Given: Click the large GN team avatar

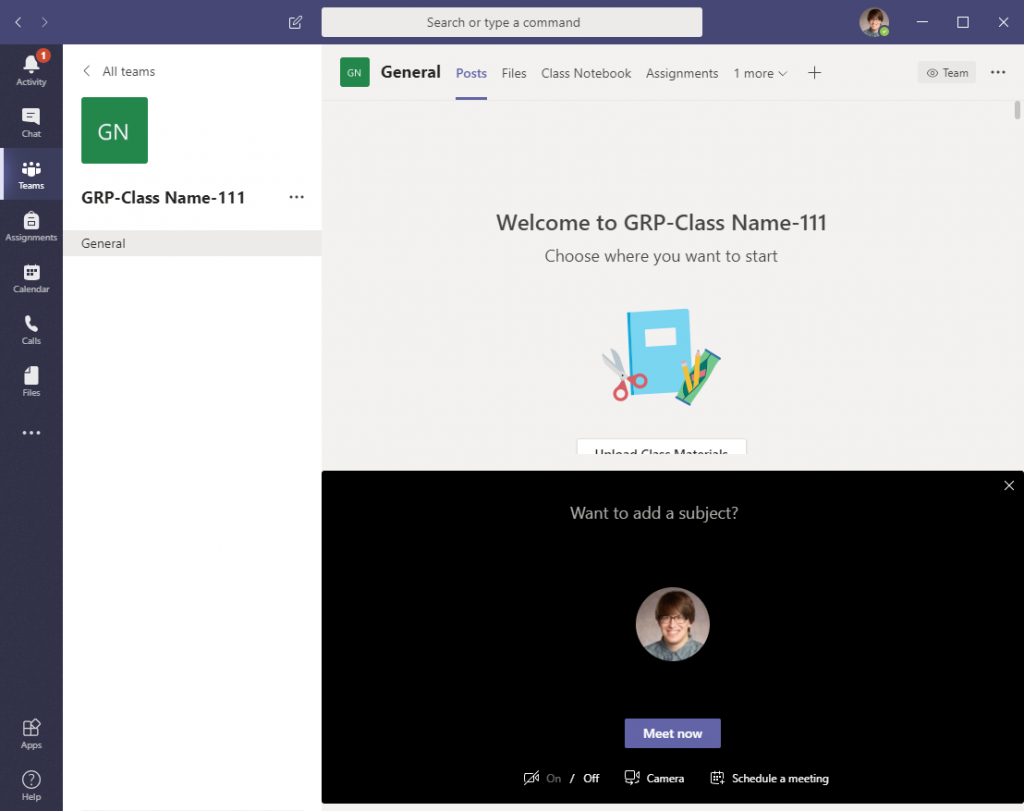Looking at the screenshot, I should [x=114, y=131].
